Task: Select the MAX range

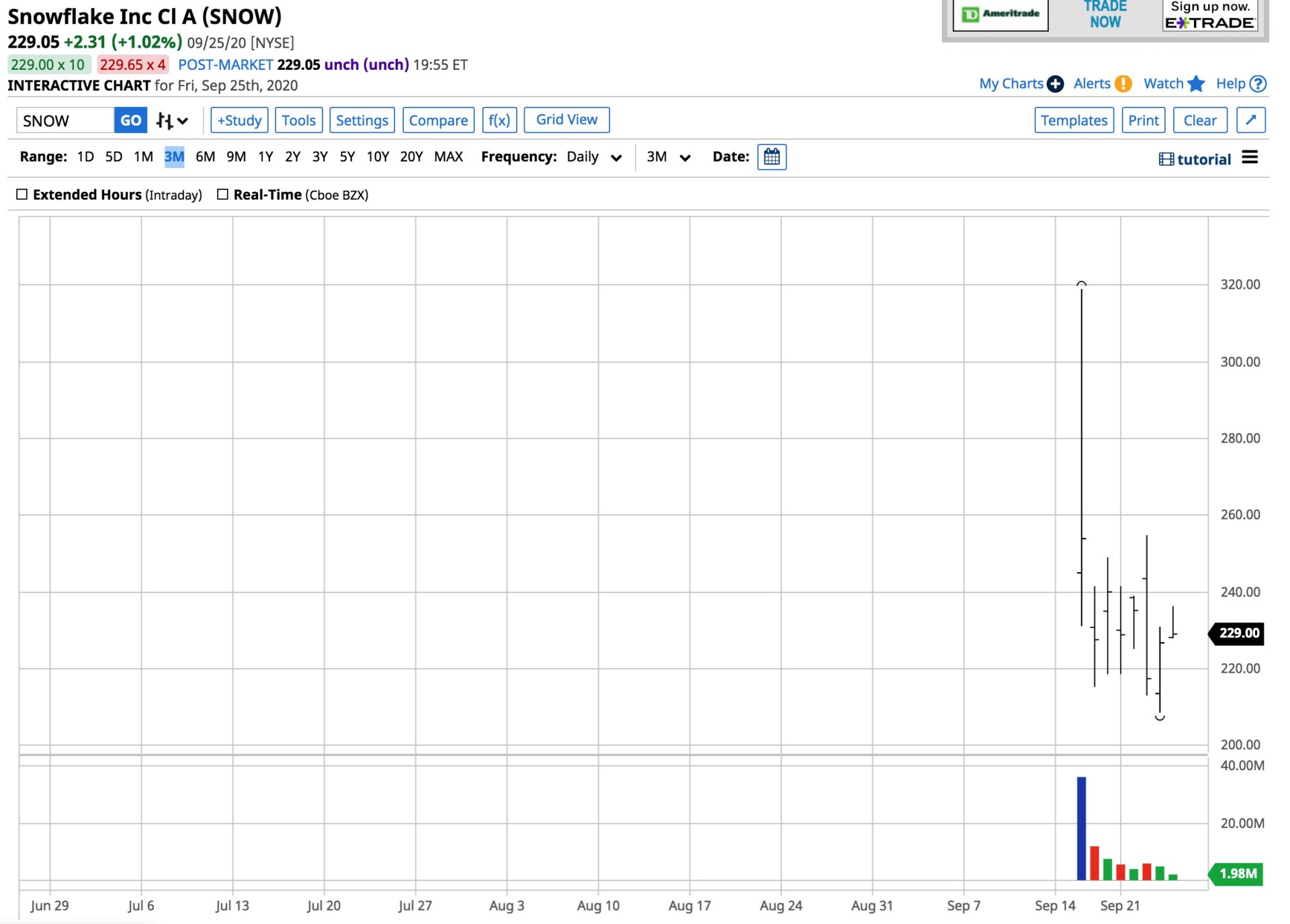Action: click(448, 156)
